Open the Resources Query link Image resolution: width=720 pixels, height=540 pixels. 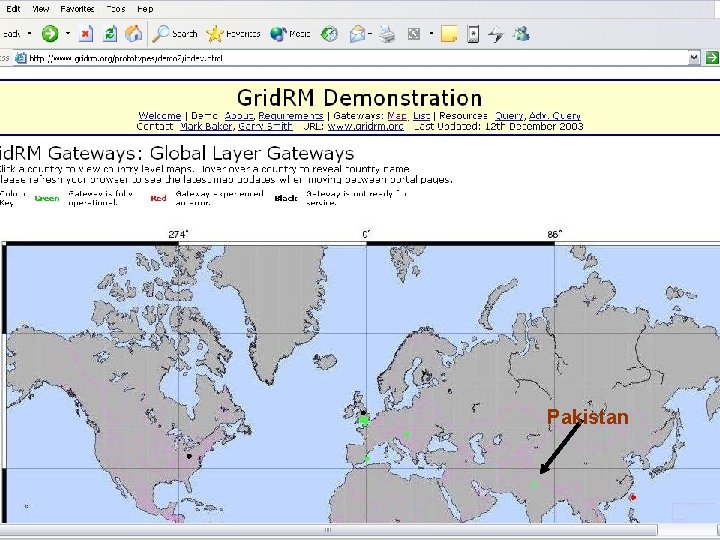point(509,116)
